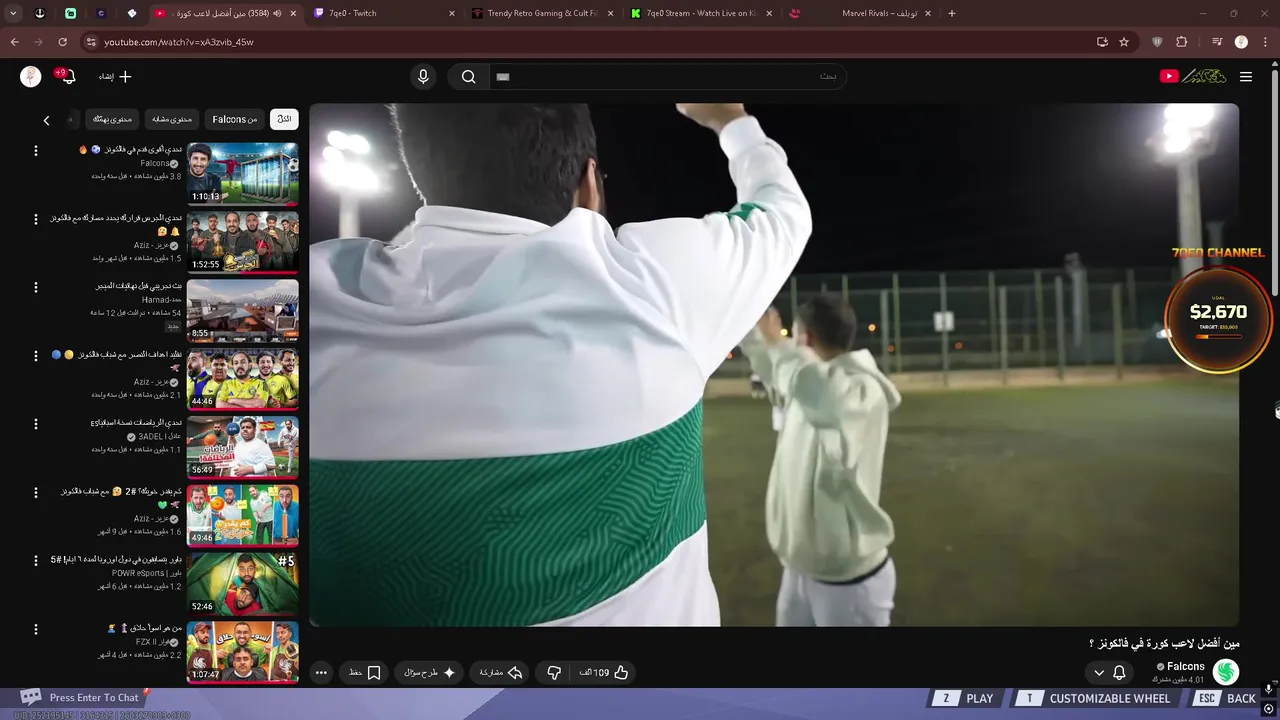Open the YouTube account avatar menu
The image size is (1280, 720).
click(x=31, y=77)
